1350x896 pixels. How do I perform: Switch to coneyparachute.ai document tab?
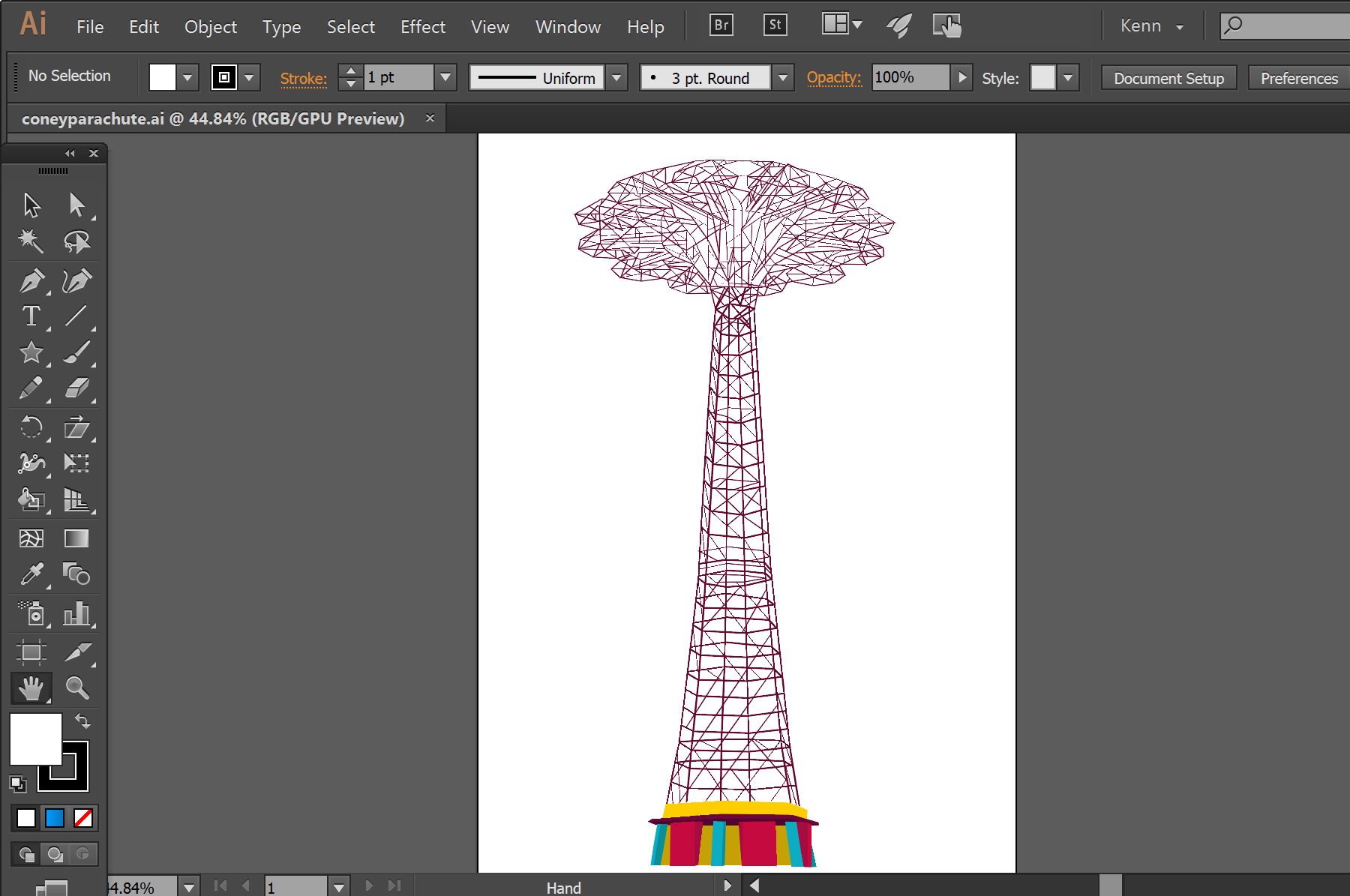[x=213, y=118]
